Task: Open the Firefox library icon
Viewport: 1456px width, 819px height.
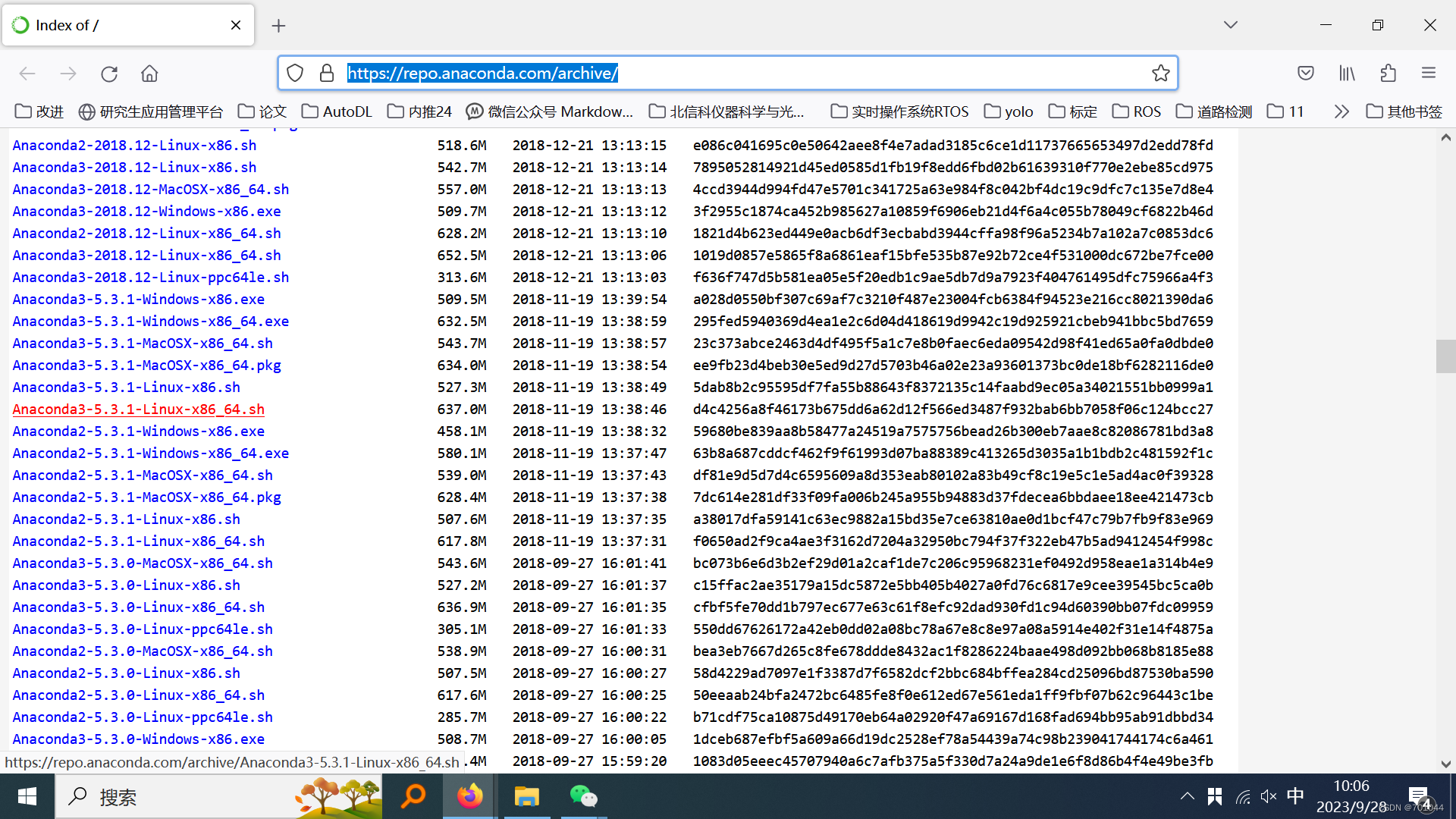Action: click(1347, 73)
